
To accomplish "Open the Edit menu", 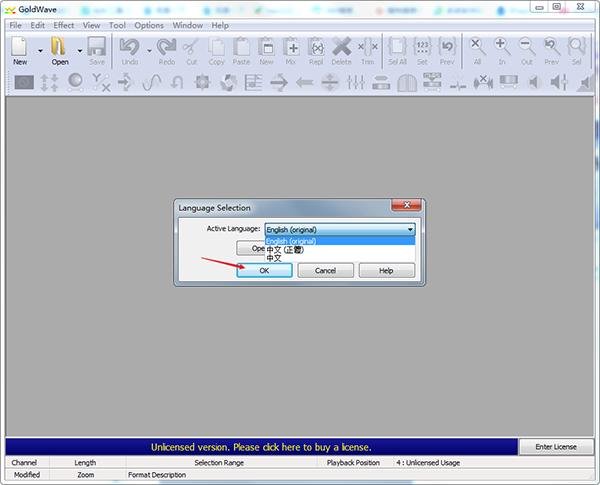I will tap(38, 26).
